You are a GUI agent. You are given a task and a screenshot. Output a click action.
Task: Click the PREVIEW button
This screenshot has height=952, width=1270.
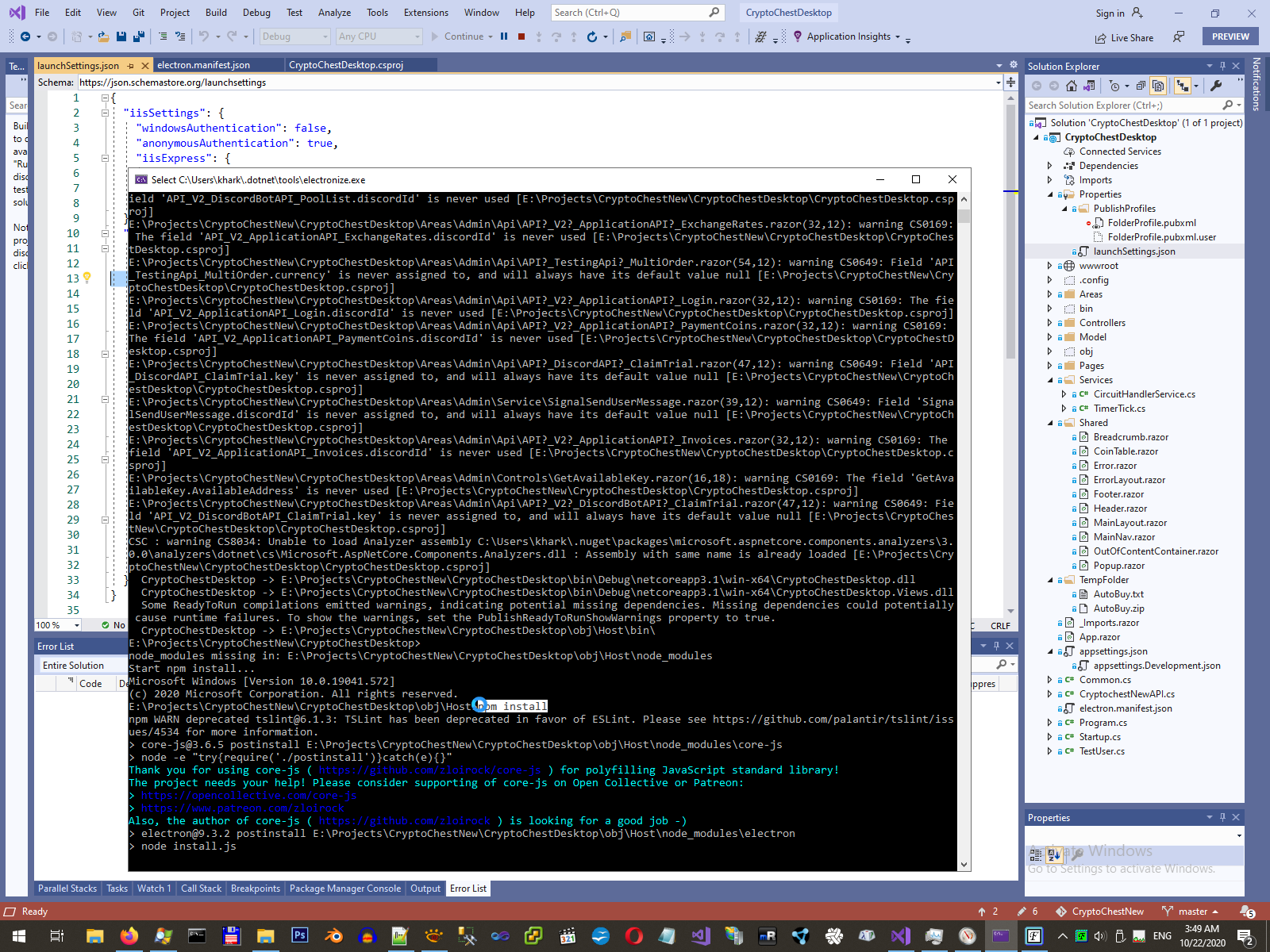click(x=1230, y=36)
